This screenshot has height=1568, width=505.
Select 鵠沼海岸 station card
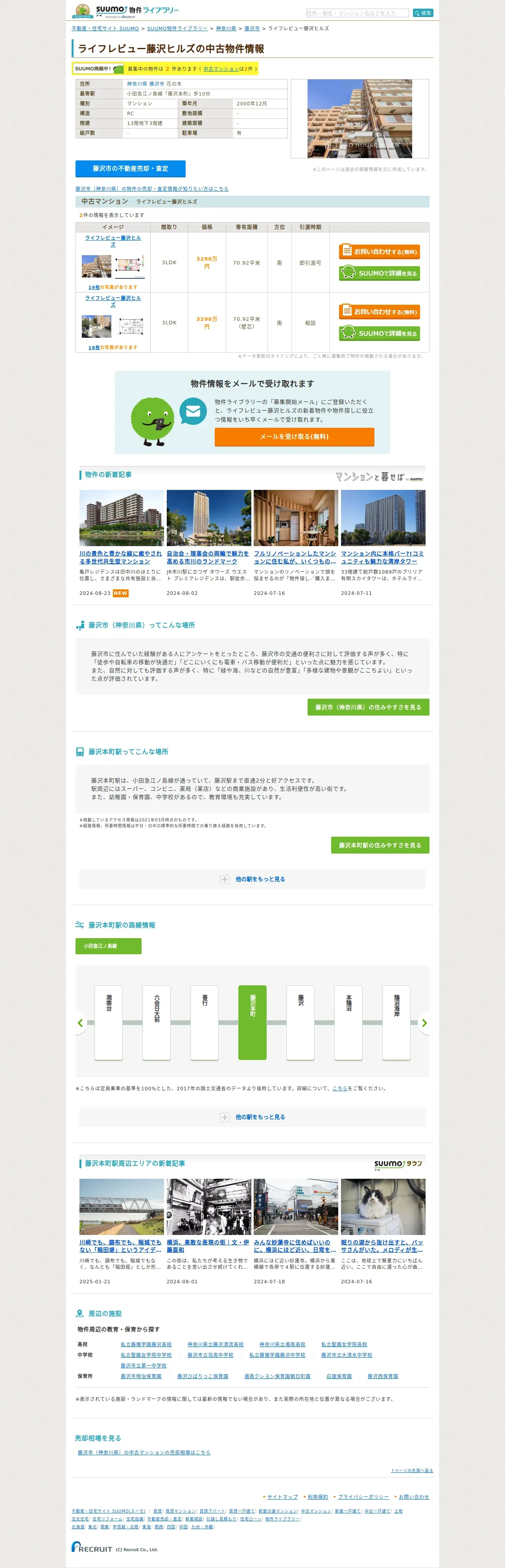396,1023
